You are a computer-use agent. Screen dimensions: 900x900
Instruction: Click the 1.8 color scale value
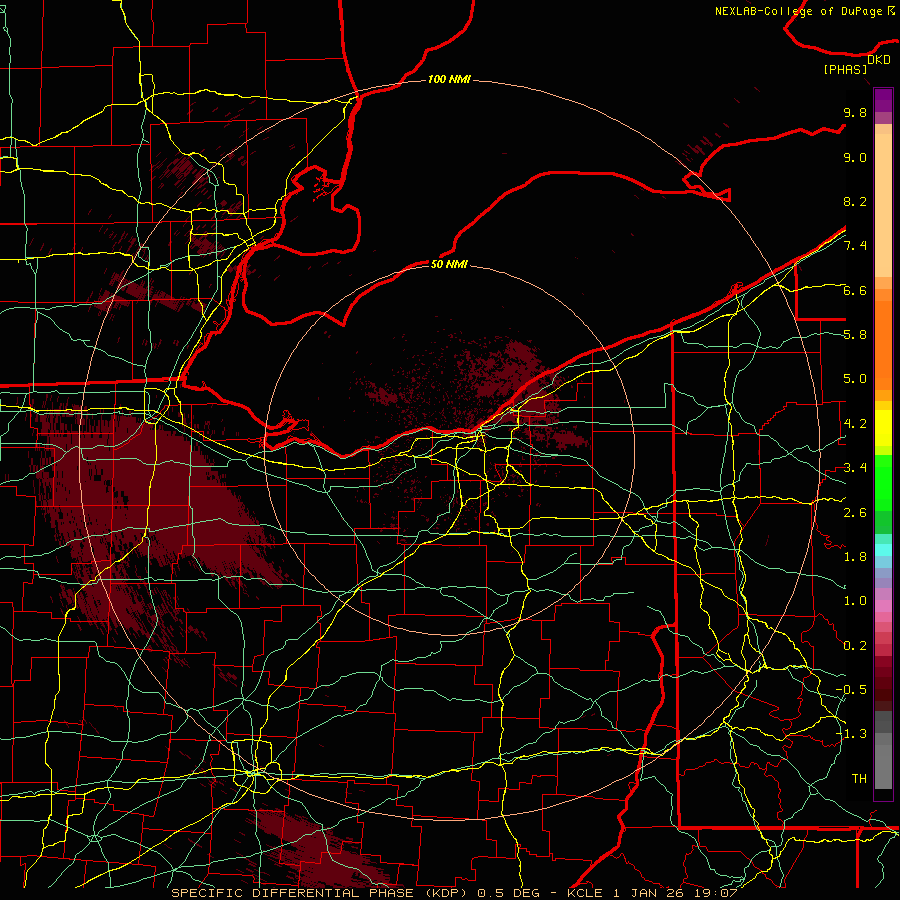coord(855,557)
